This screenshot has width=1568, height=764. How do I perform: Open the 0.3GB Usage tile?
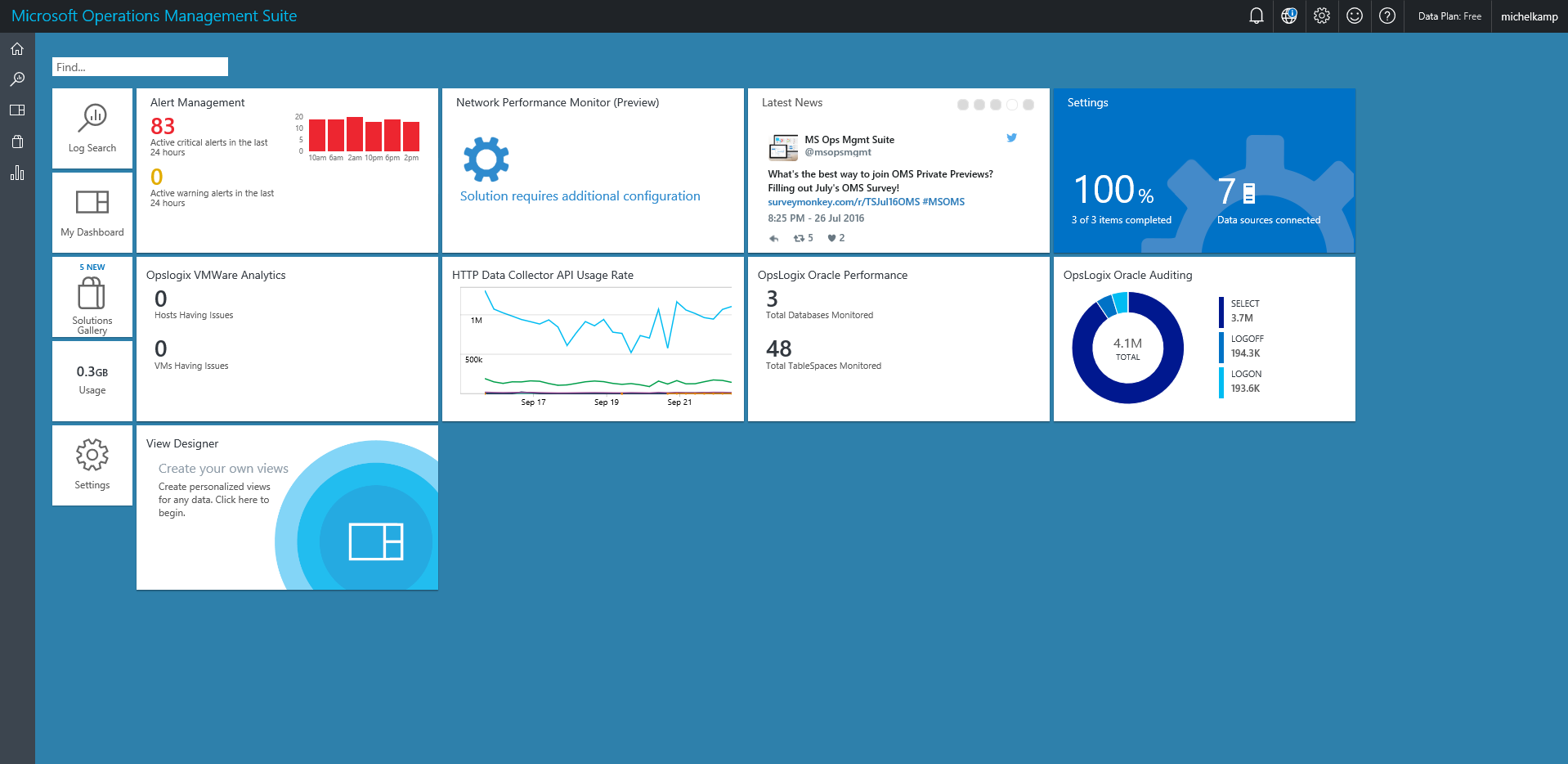click(x=92, y=381)
